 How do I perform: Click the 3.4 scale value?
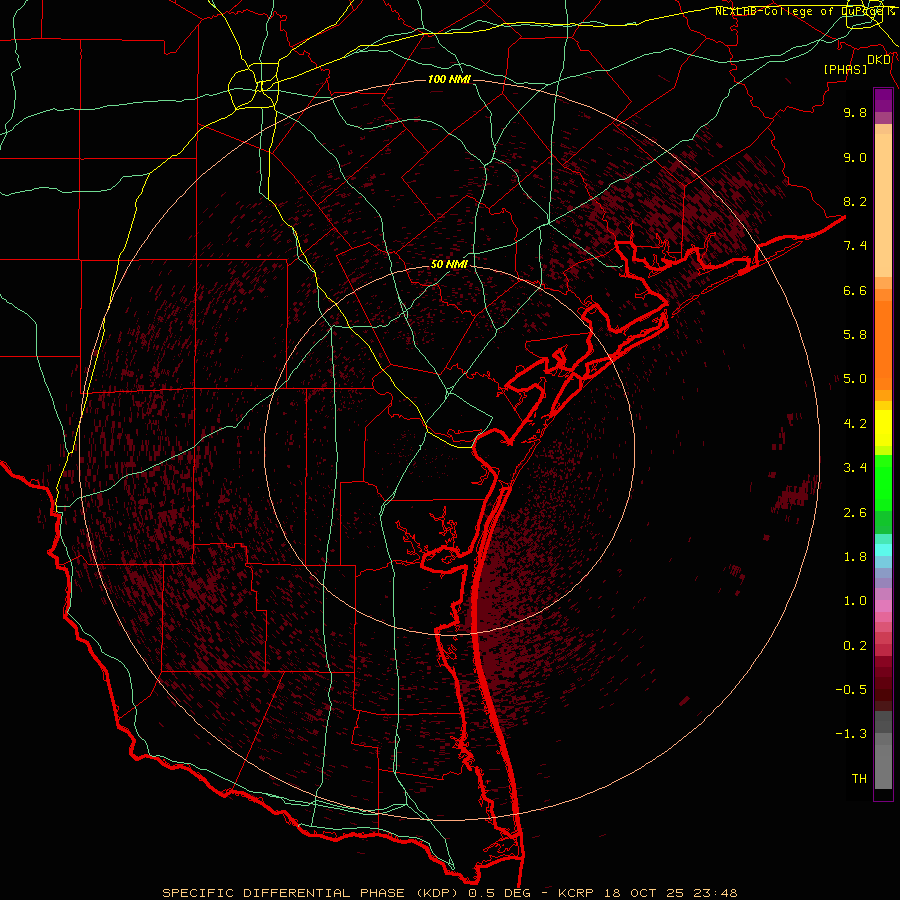(855, 468)
